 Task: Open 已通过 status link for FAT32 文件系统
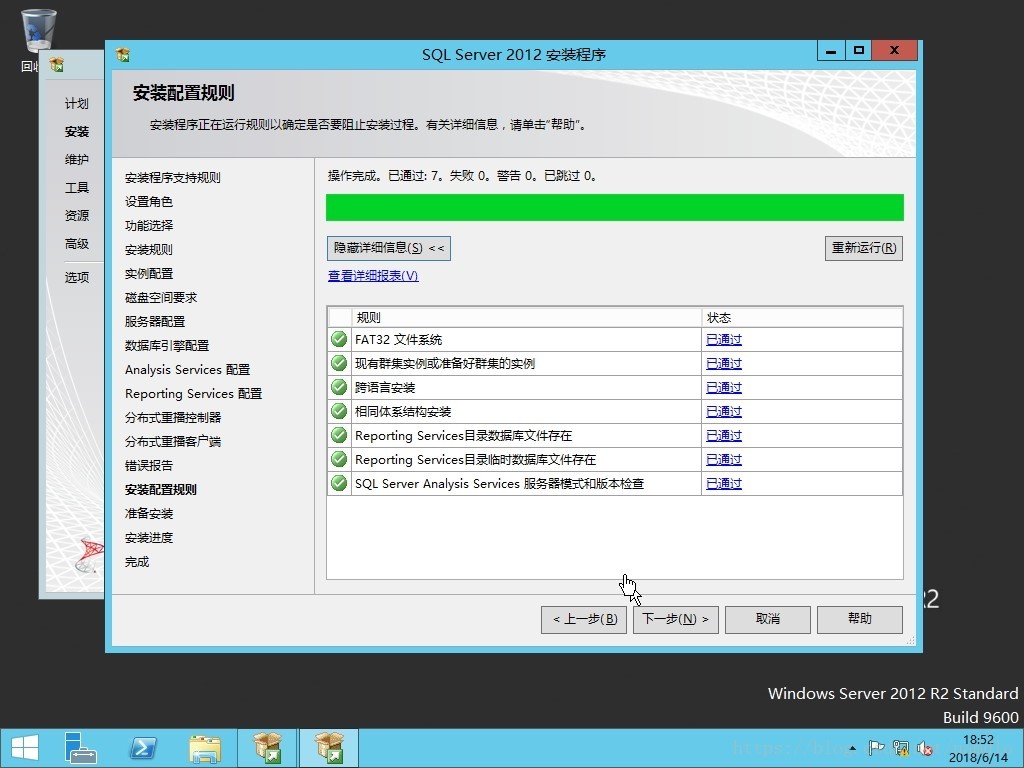[x=724, y=340]
